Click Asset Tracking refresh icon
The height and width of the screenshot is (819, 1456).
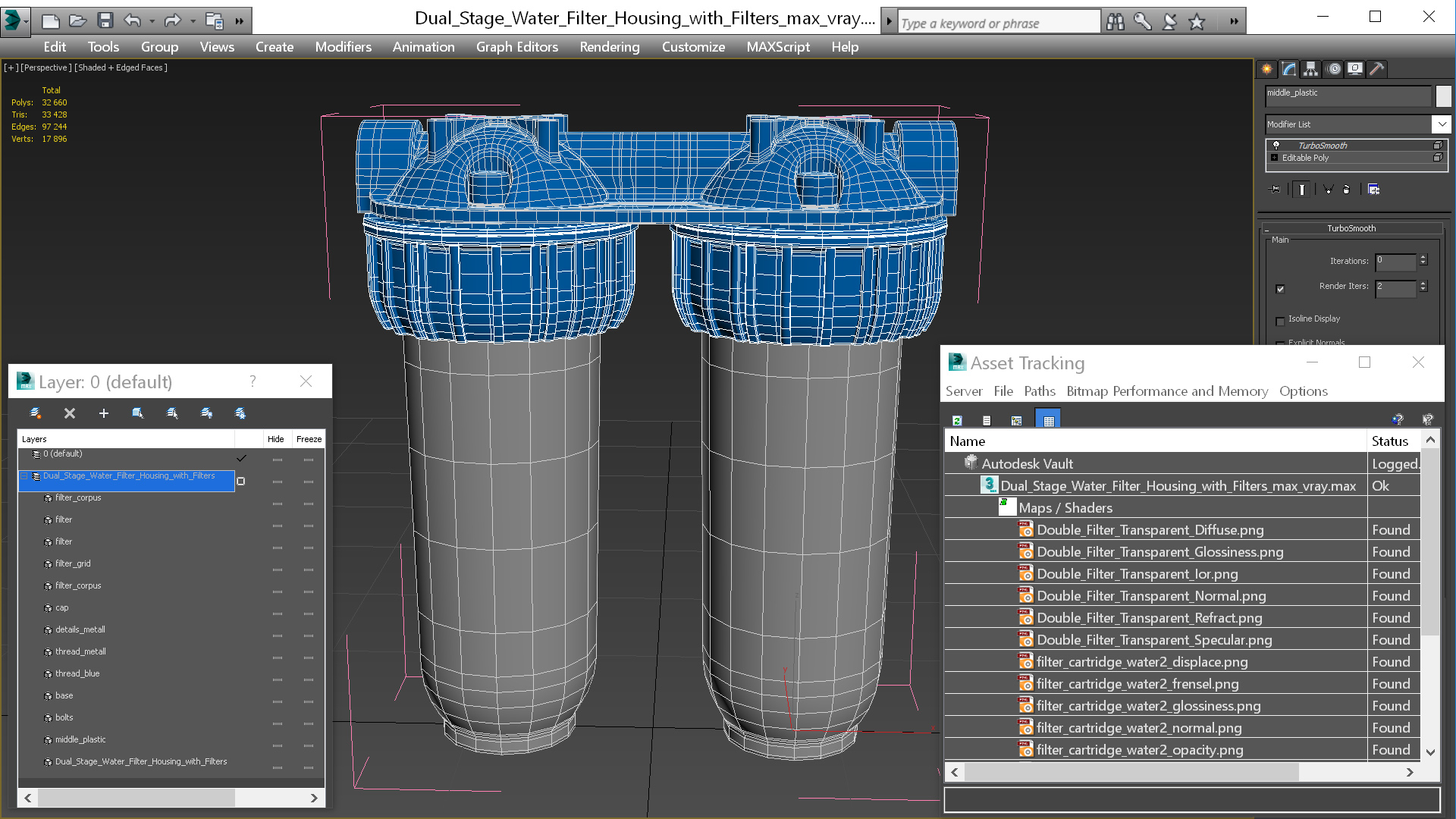[957, 420]
